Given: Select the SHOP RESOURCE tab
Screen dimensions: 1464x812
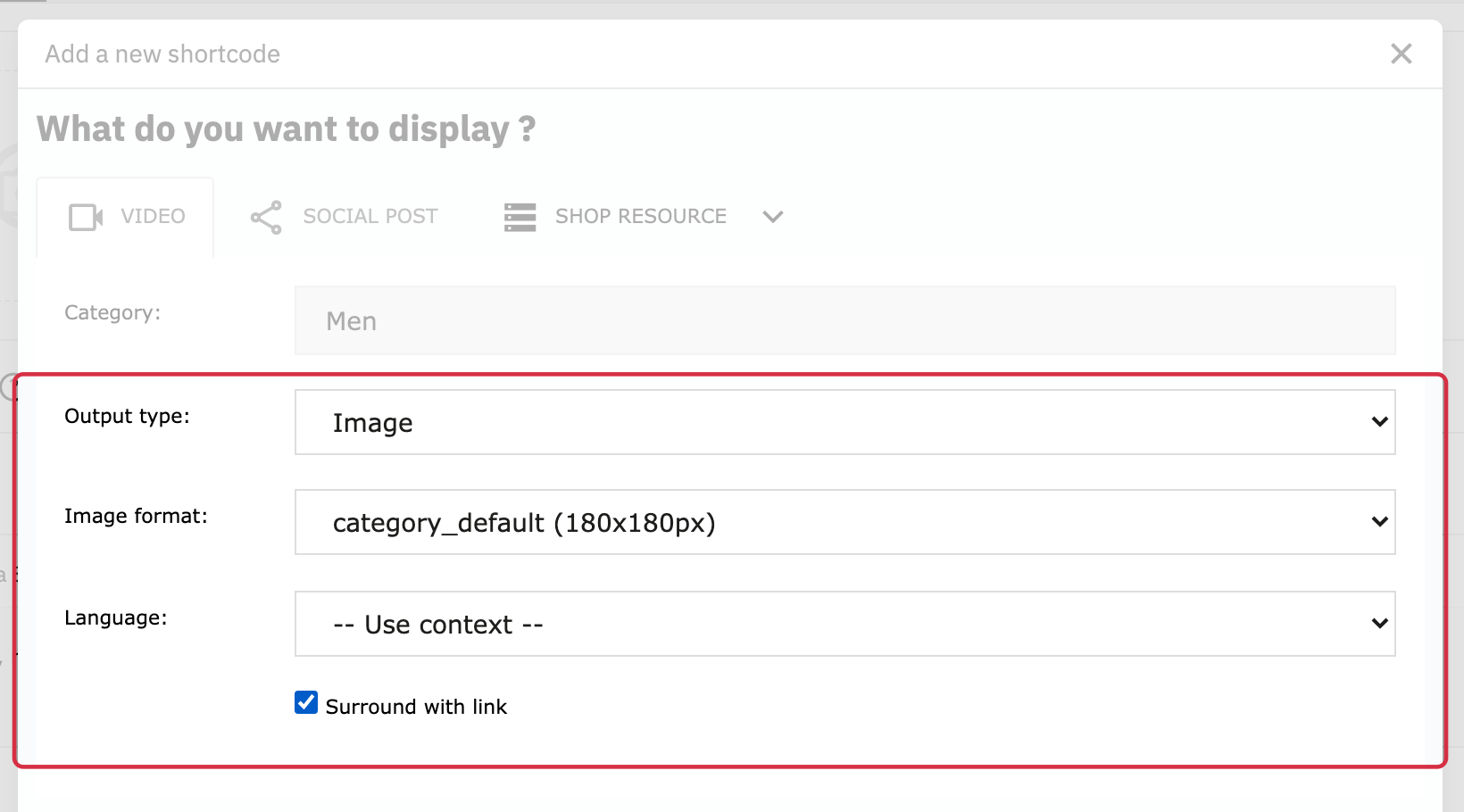Looking at the screenshot, I should 641,216.
